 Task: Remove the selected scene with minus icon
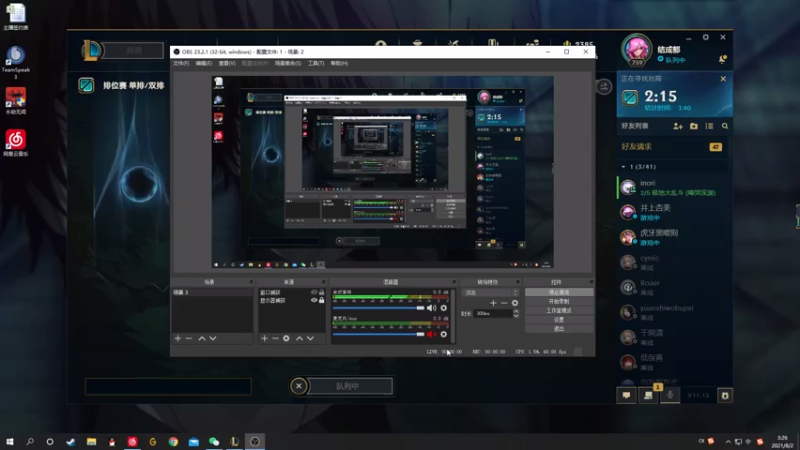[189, 338]
